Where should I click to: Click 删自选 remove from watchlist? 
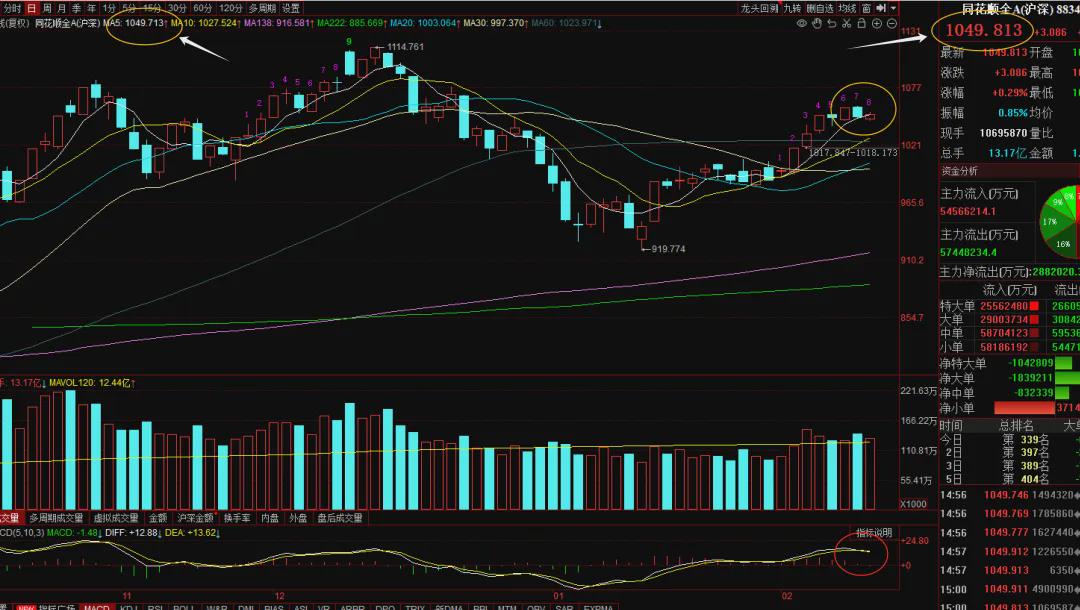[820, 8]
